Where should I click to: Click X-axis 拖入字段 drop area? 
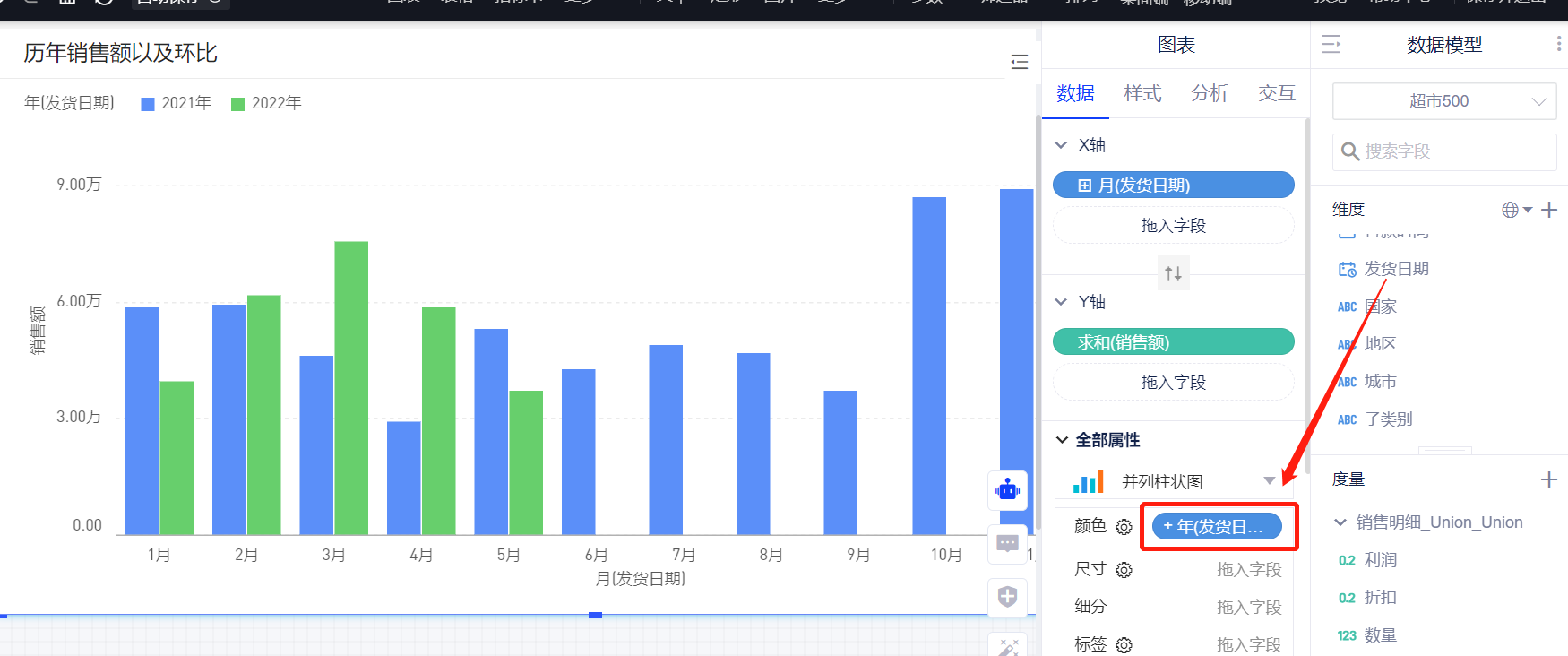1173,226
